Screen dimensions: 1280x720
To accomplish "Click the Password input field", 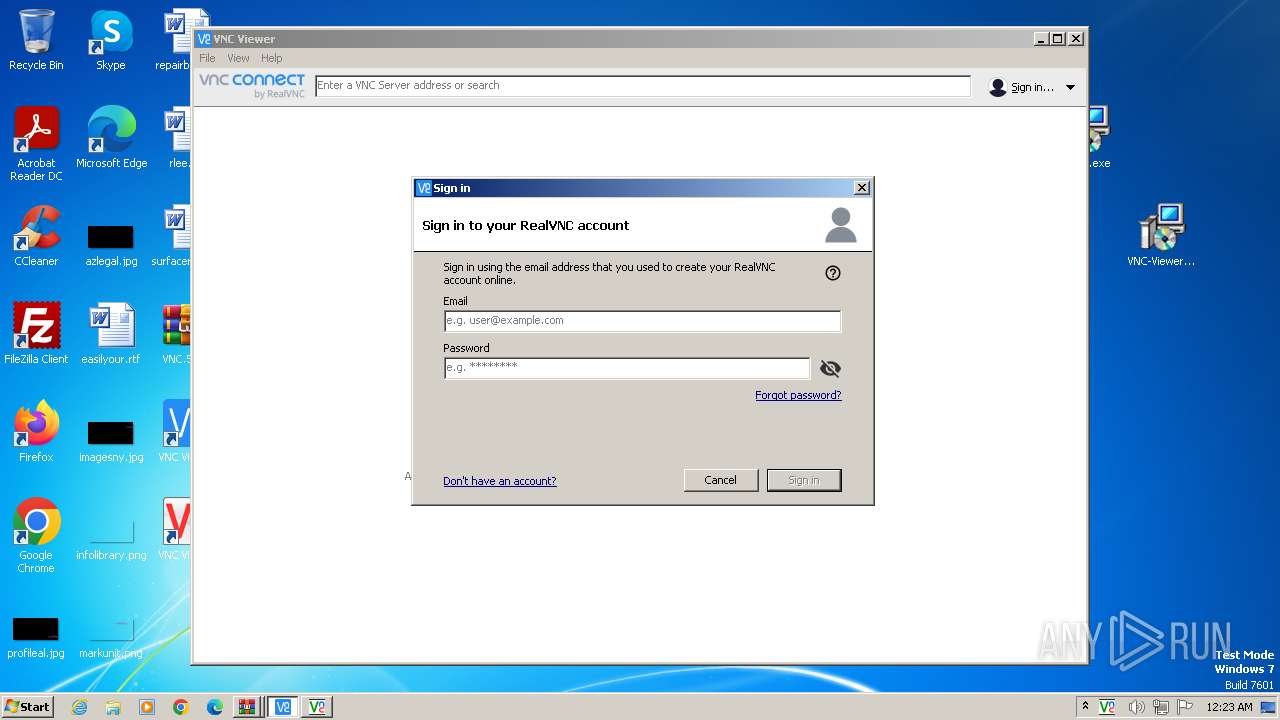I will 627,368.
